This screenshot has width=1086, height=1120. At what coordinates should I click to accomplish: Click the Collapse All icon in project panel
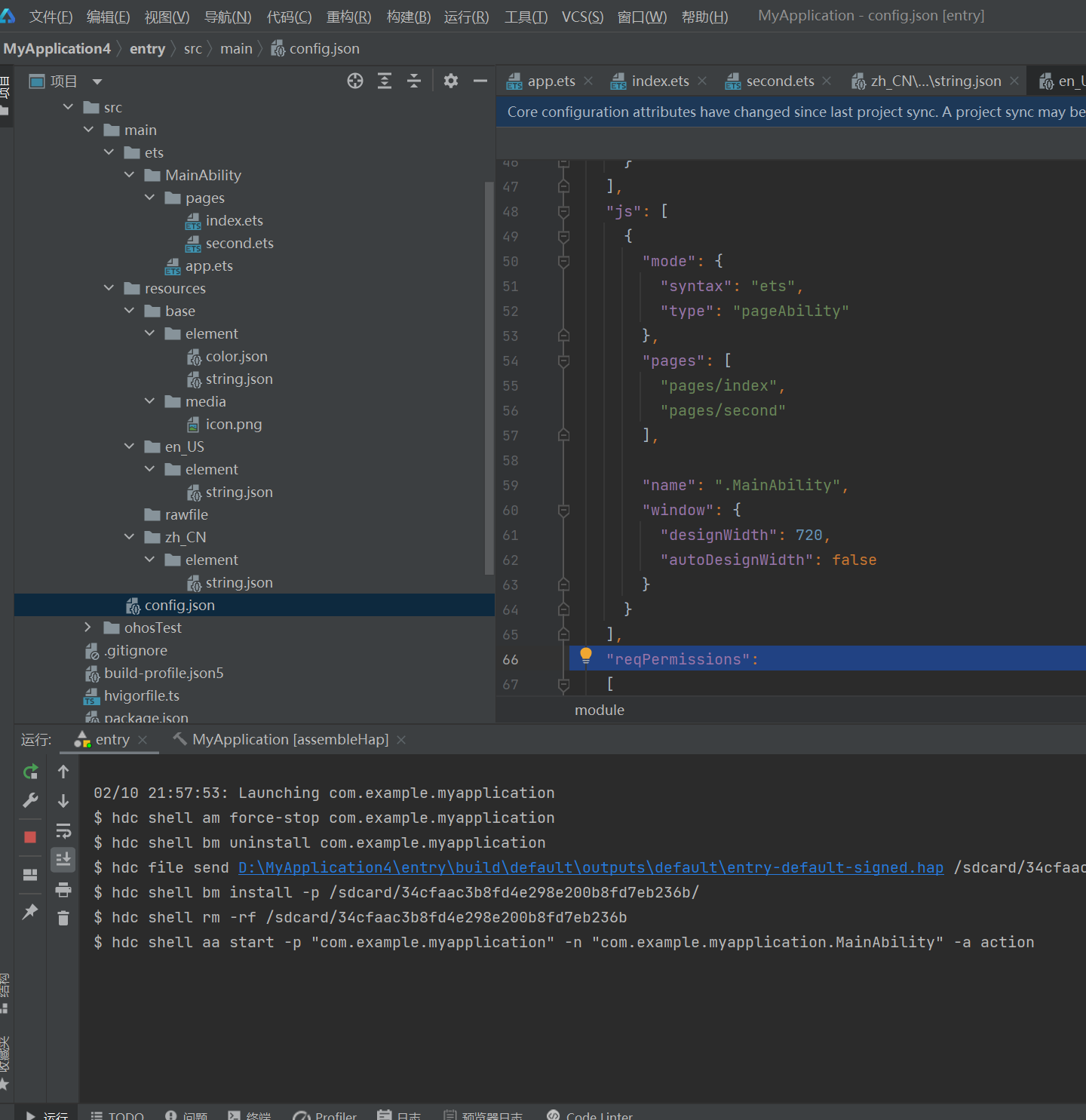point(414,81)
